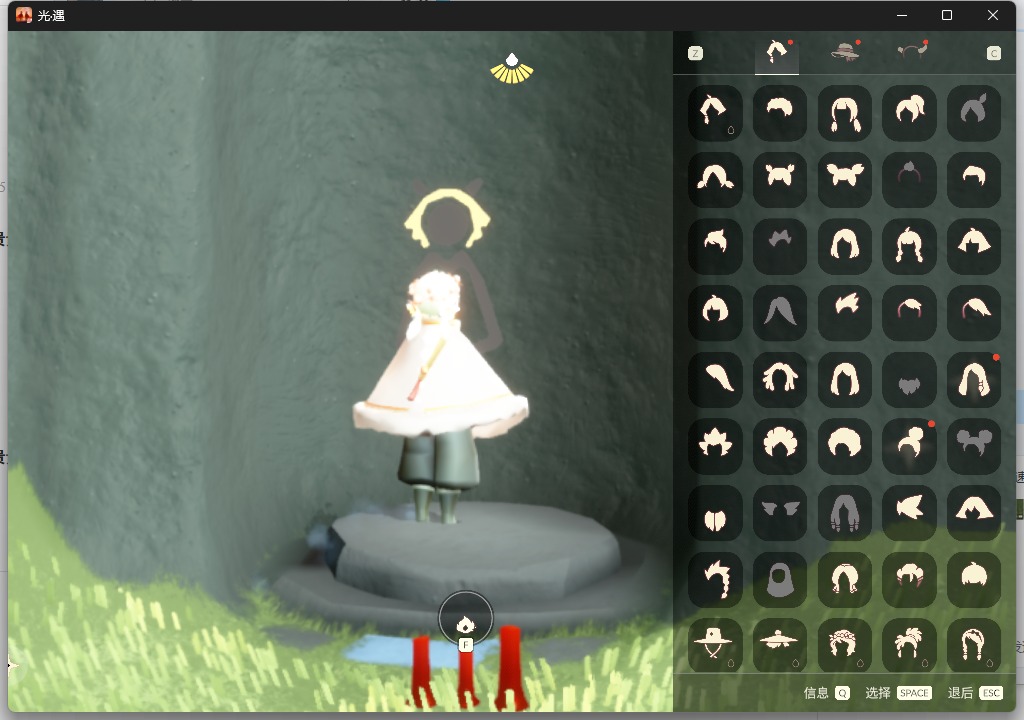Choose the arched hair with low pigtail ends
The width and height of the screenshot is (1024, 720).
[715, 179]
